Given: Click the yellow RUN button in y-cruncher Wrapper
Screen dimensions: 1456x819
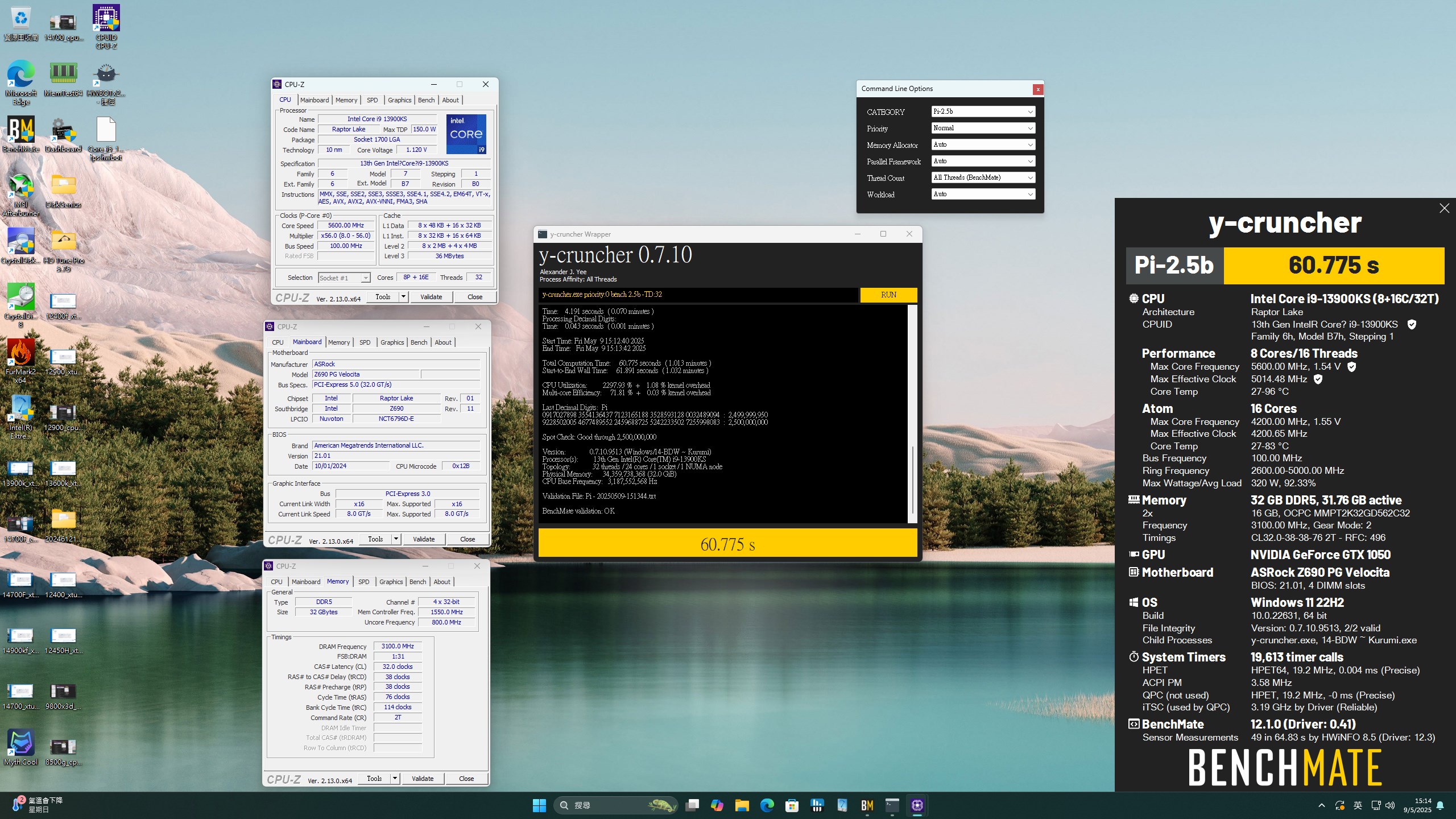Looking at the screenshot, I should pos(888,295).
